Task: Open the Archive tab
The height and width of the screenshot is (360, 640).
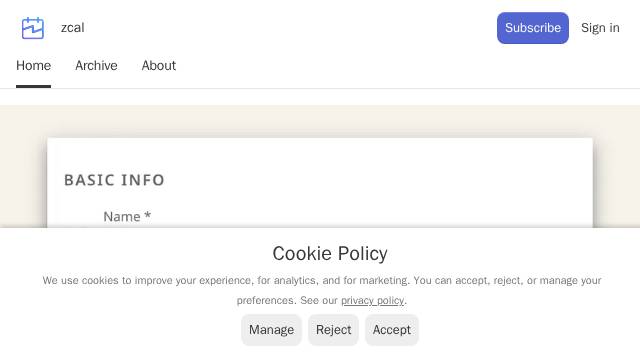Action: coord(96,65)
